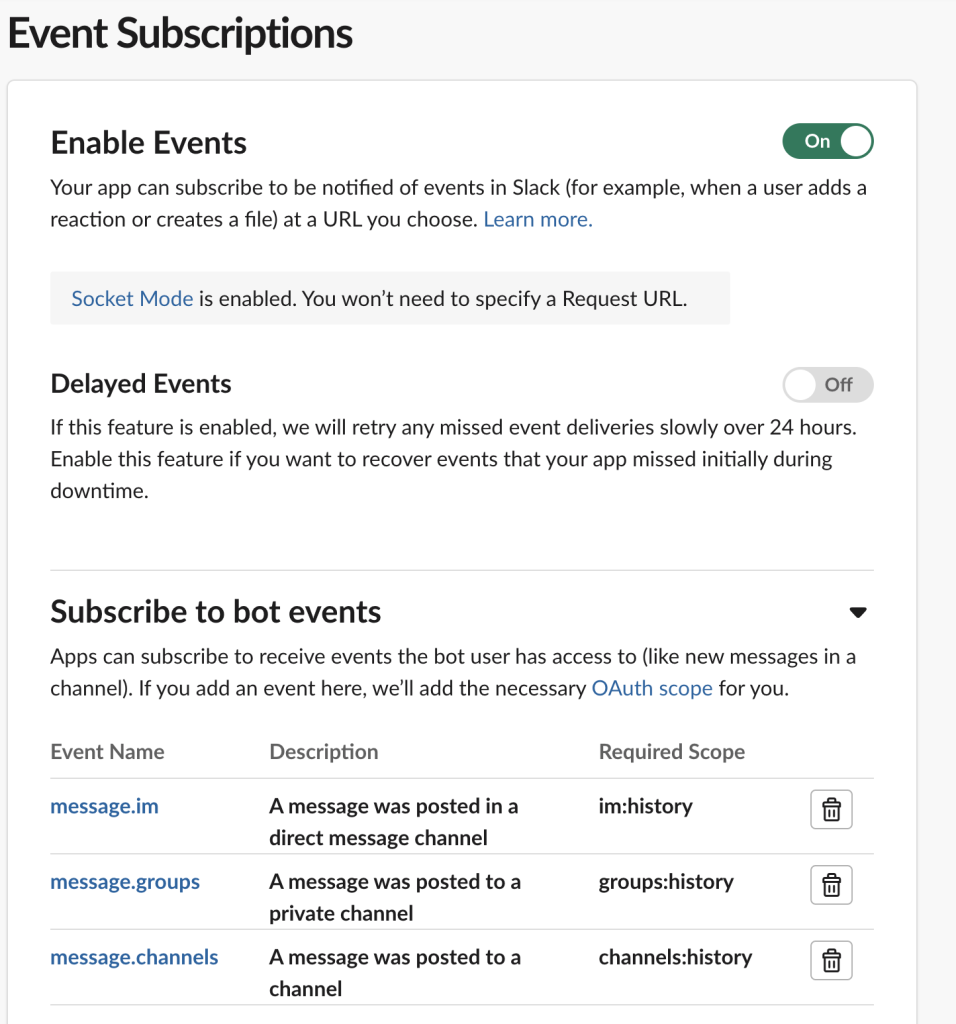
Task: Delete the message.im event subscription
Action: pyautogui.click(x=830, y=809)
